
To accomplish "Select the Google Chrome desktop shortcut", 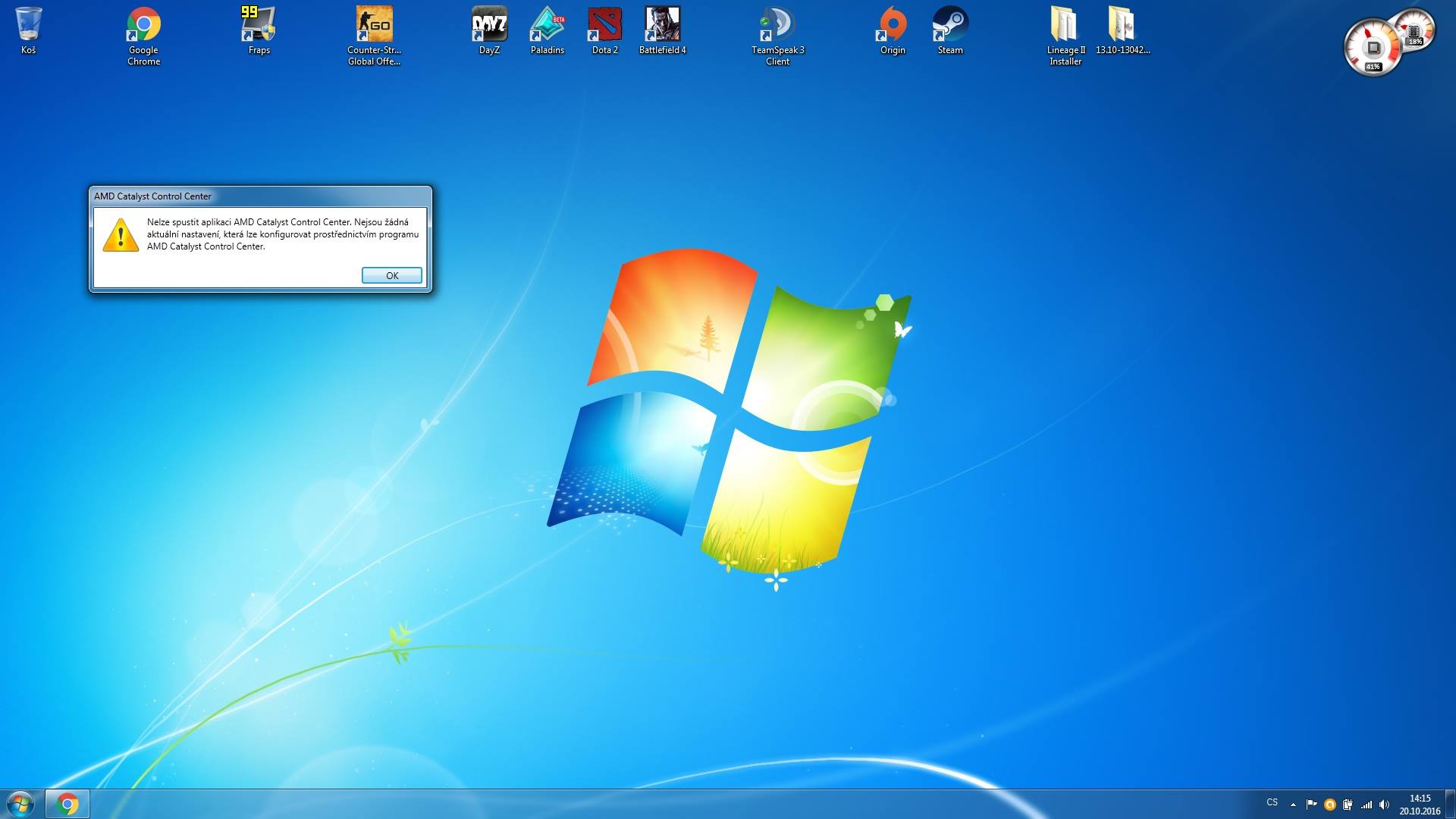I will [143, 36].
